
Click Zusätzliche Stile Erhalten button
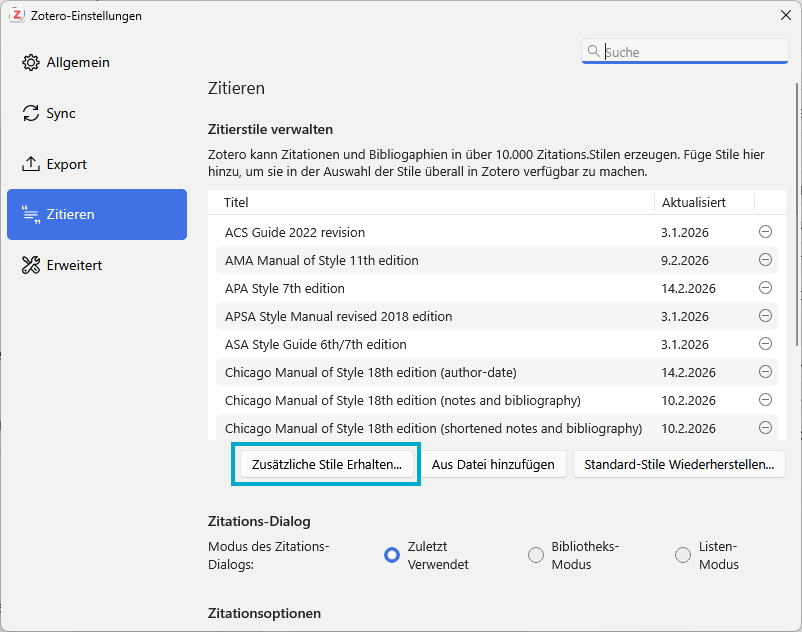[x=327, y=464]
